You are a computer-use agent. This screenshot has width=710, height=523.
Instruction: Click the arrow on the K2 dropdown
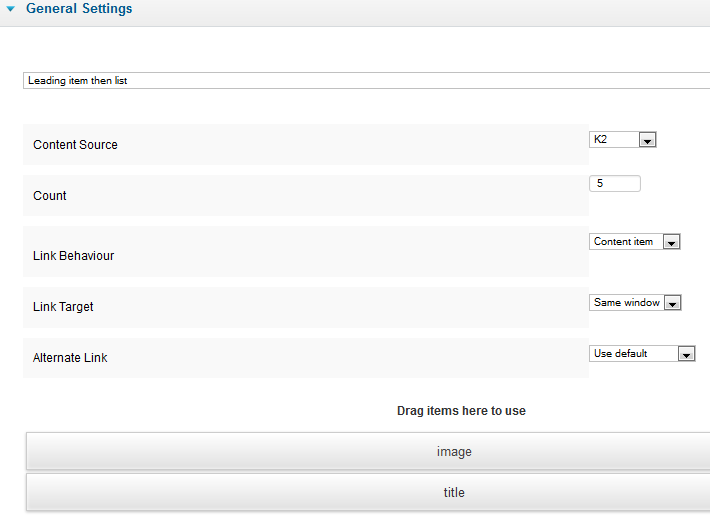[x=648, y=140]
